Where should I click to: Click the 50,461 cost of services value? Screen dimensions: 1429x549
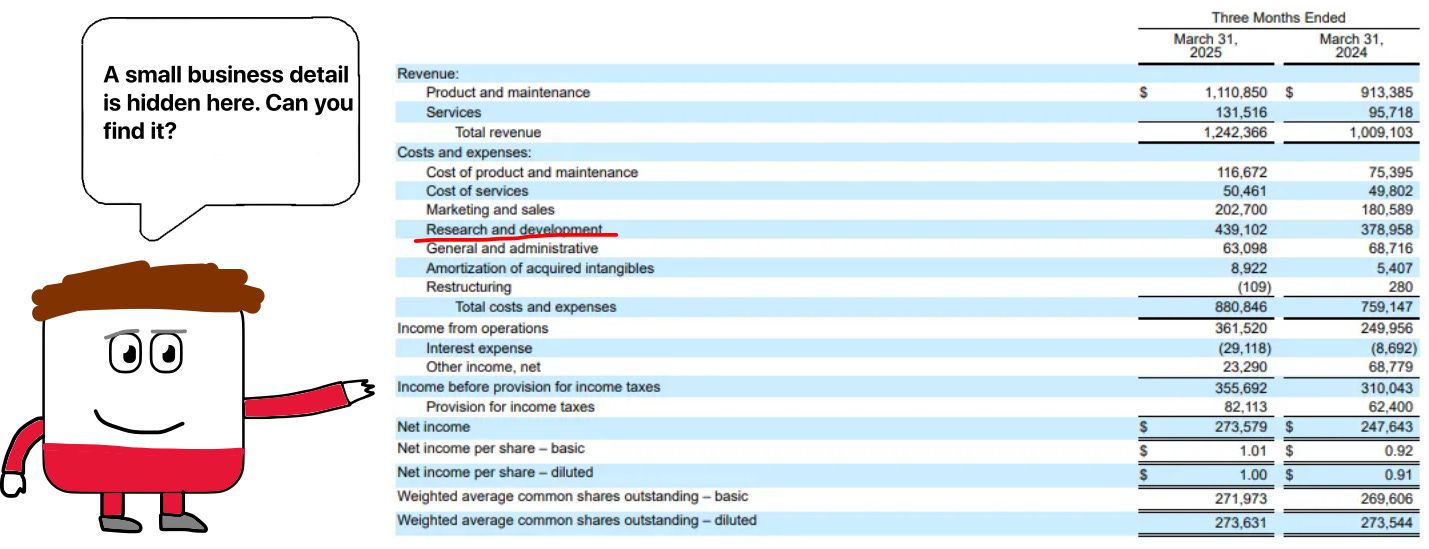point(1246,191)
